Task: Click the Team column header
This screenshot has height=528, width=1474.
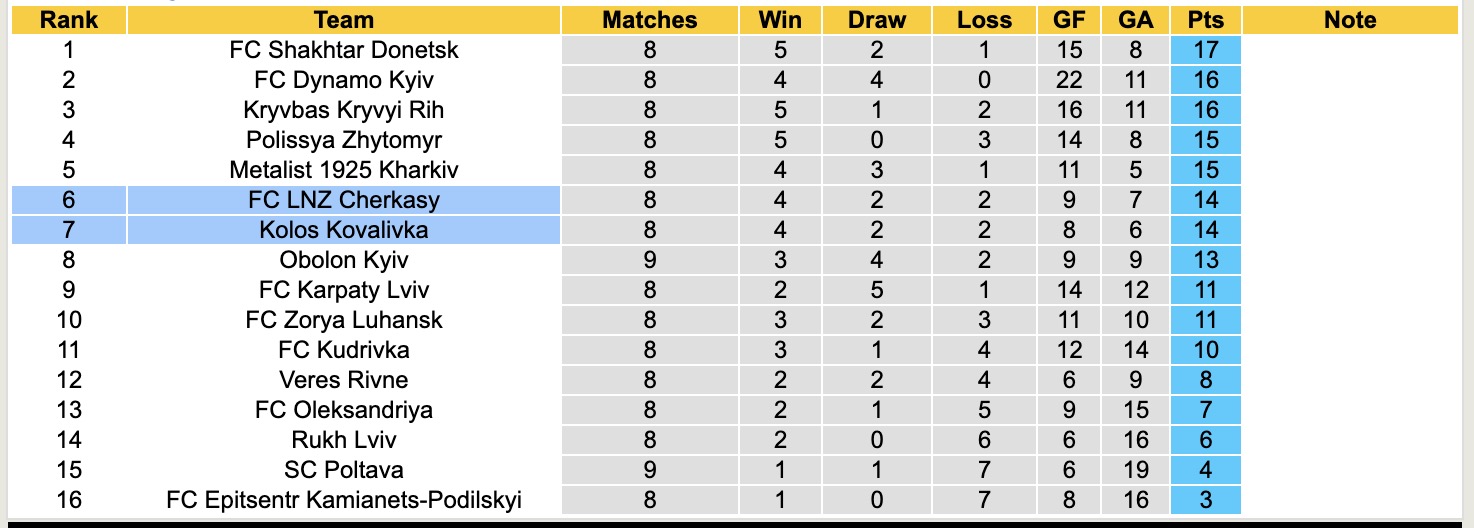Action: [x=343, y=20]
